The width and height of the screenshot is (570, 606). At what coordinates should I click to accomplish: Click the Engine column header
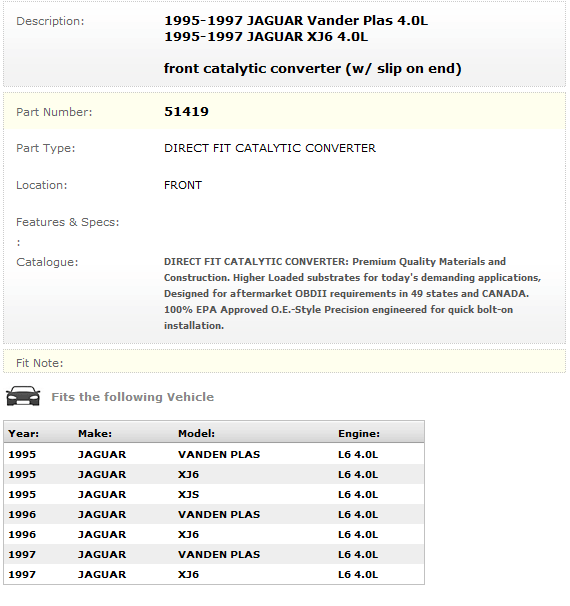tap(359, 434)
